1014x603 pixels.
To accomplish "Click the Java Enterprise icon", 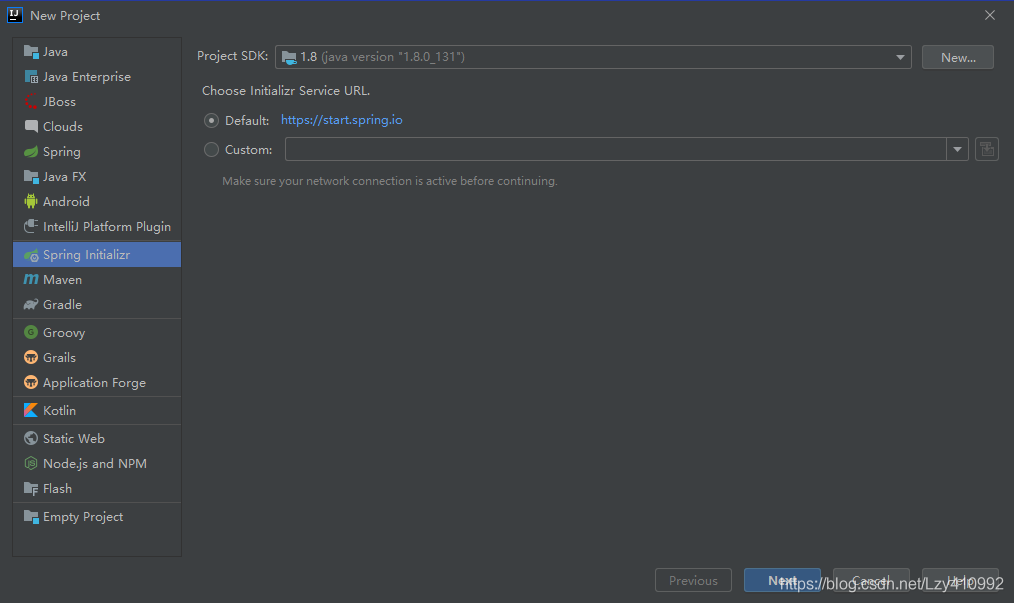I will 30,77.
